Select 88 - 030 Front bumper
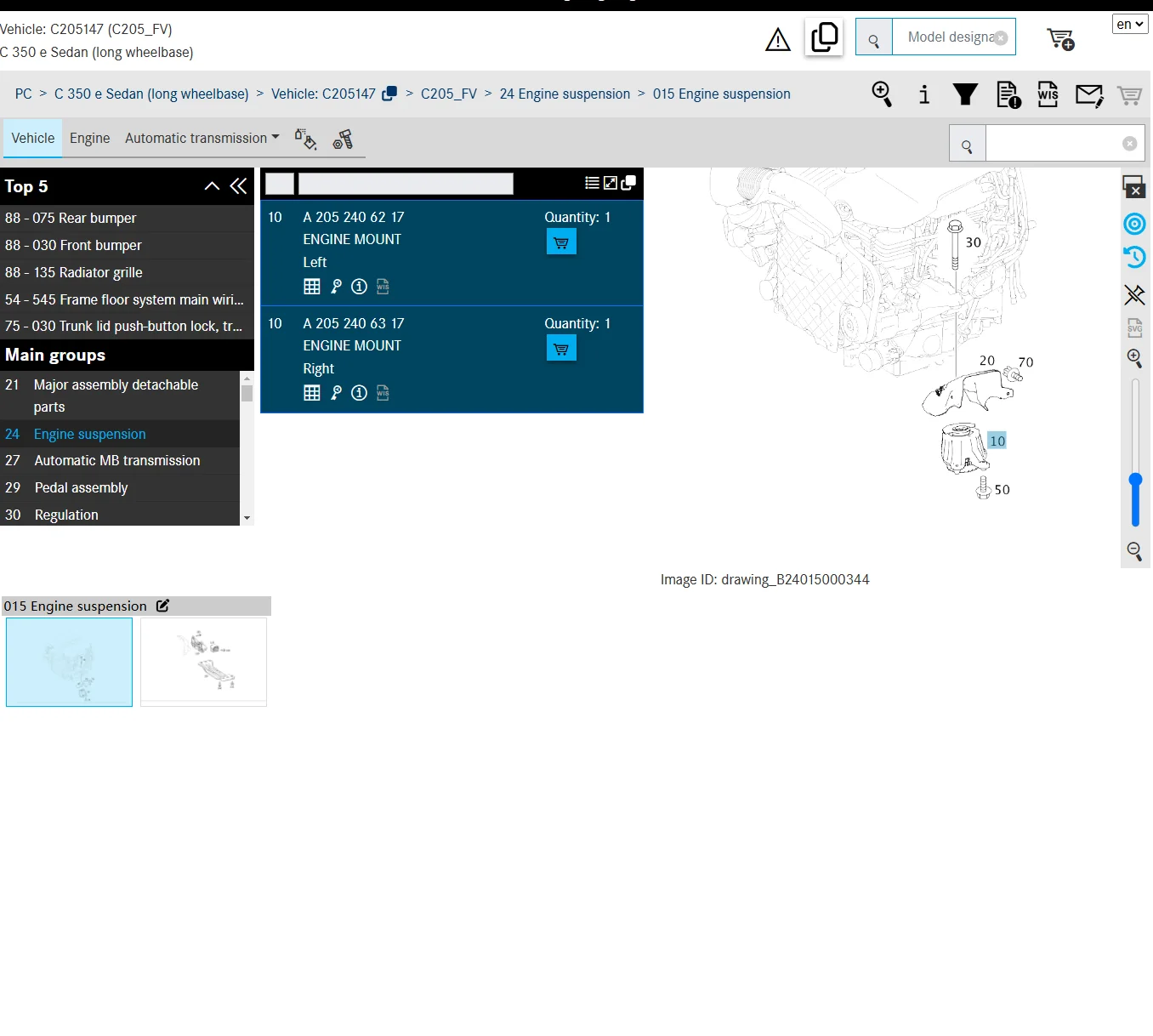The width and height of the screenshot is (1153, 1036). point(127,245)
